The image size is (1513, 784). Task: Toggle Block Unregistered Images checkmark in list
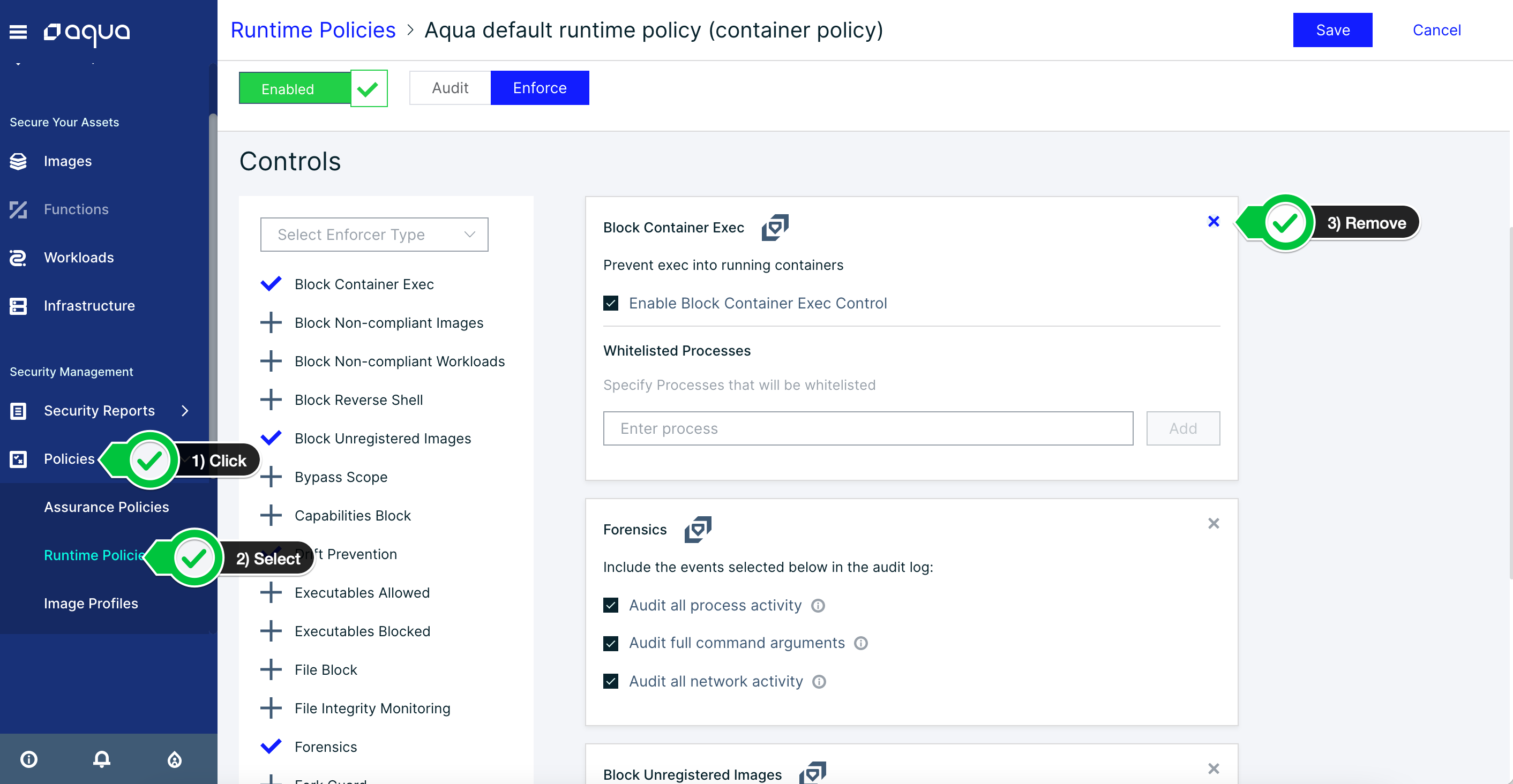271,438
